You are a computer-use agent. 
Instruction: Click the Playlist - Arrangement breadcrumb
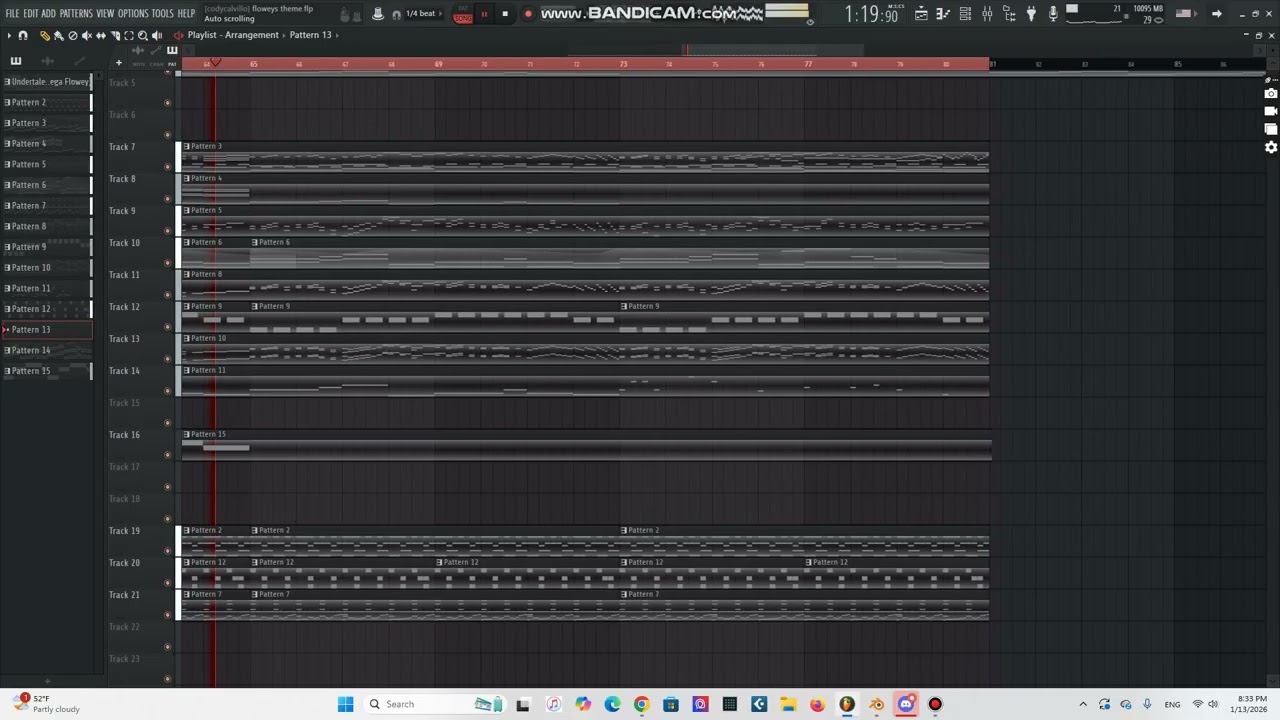233,35
